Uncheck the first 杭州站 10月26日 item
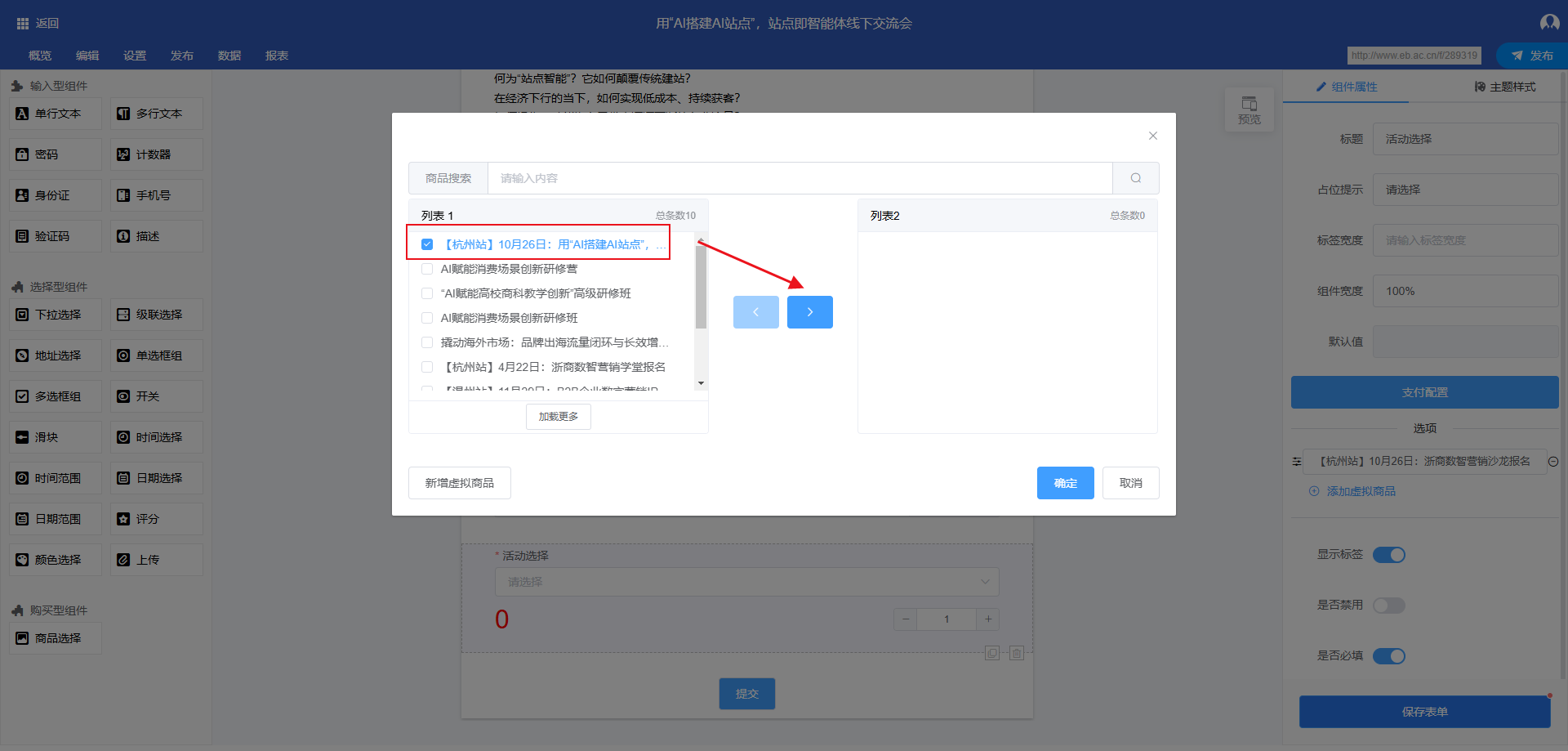This screenshot has width=1568, height=751. click(427, 244)
